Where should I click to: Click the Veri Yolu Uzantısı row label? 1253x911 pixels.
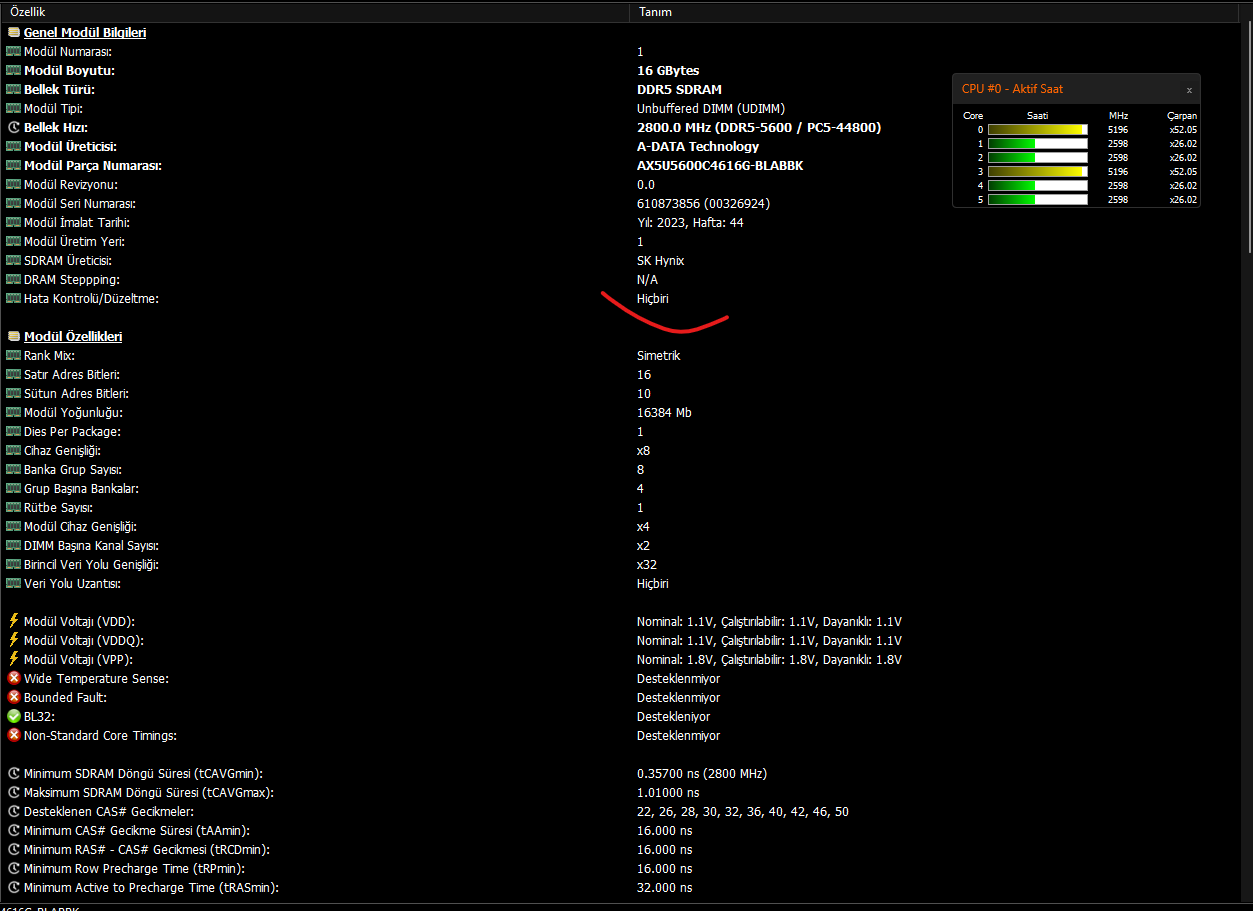click(72, 583)
